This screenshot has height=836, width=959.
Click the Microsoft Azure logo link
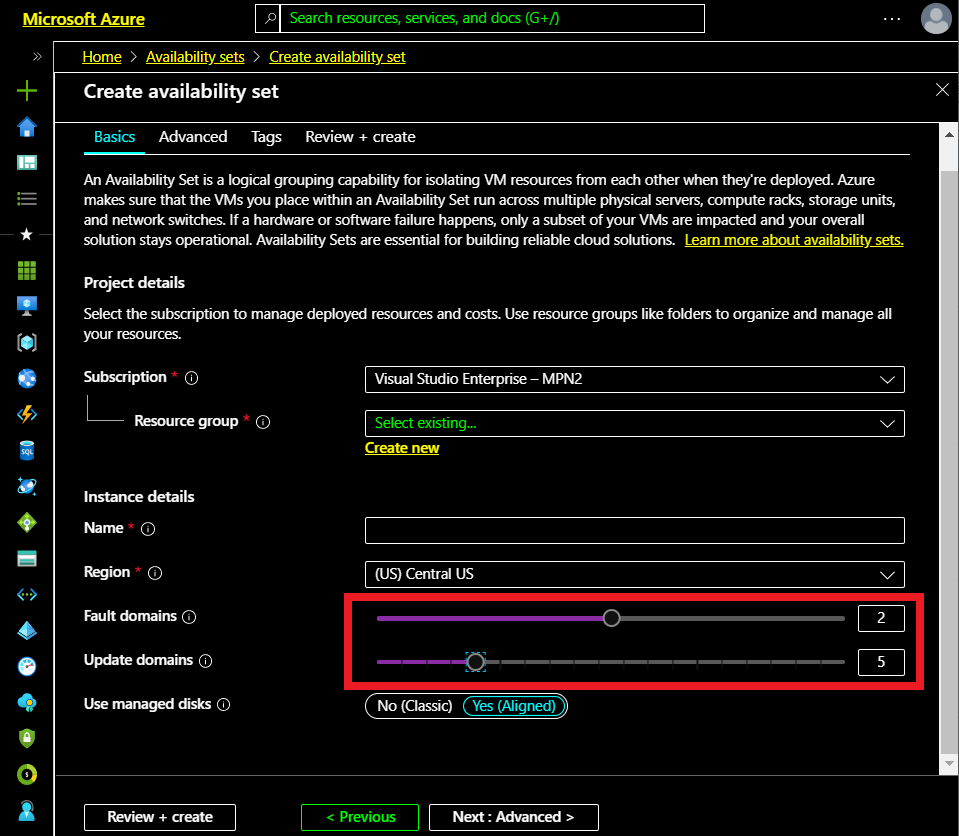(84, 19)
